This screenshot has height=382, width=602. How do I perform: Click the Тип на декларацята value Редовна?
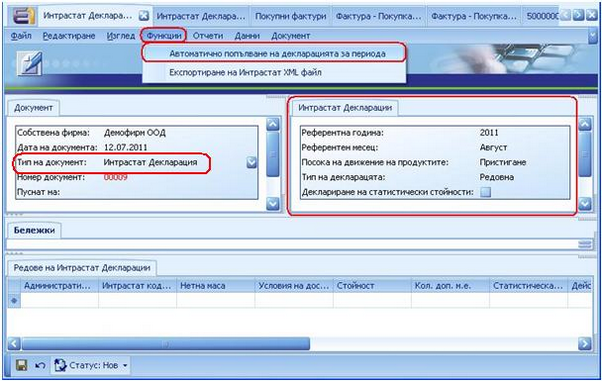click(x=497, y=177)
